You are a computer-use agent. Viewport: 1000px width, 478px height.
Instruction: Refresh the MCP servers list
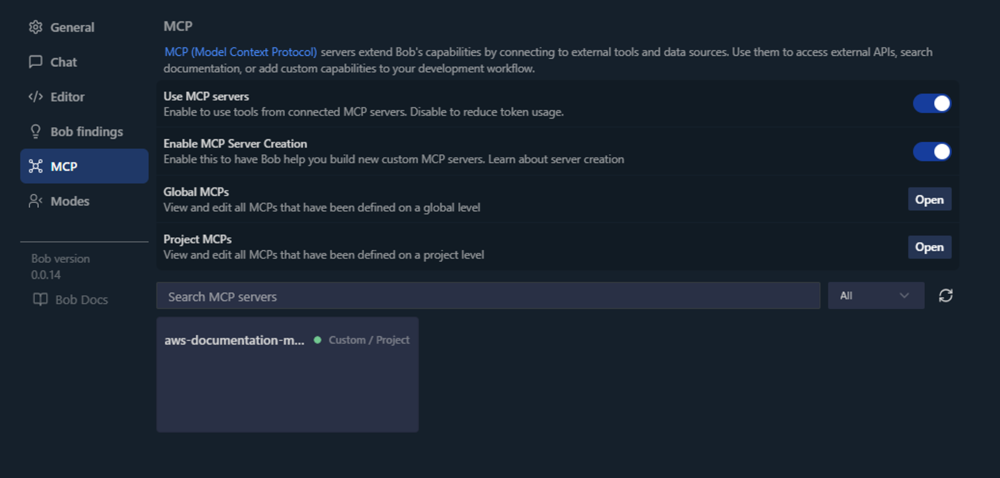tap(945, 296)
